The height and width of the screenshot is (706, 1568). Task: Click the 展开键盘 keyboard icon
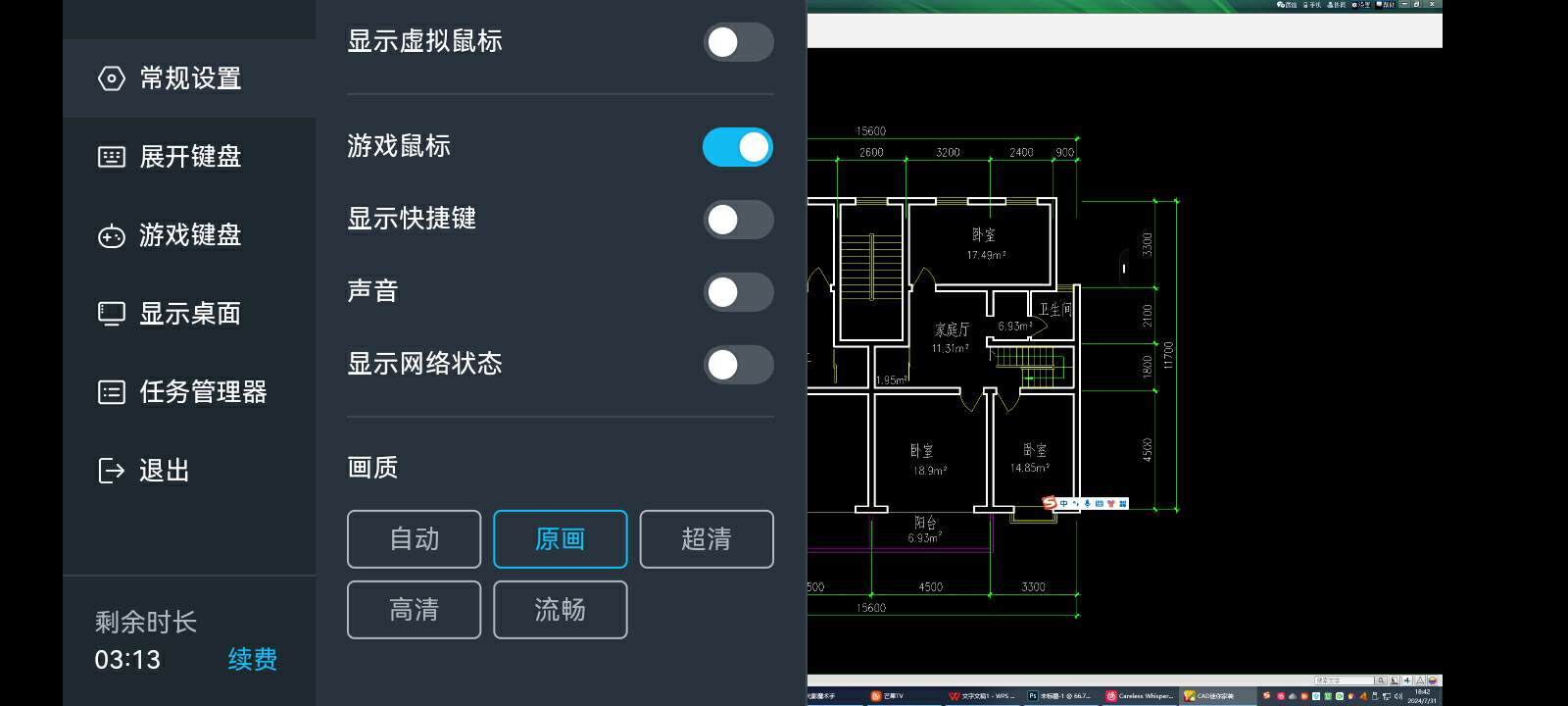[112, 157]
